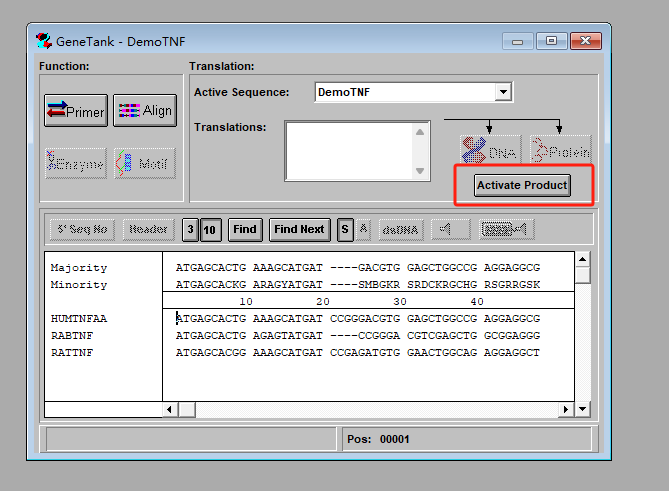Click the keyboard-with-speaker icon
Image resolution: width=669 pixels, height=491 pixels.
tap(506, 230)
